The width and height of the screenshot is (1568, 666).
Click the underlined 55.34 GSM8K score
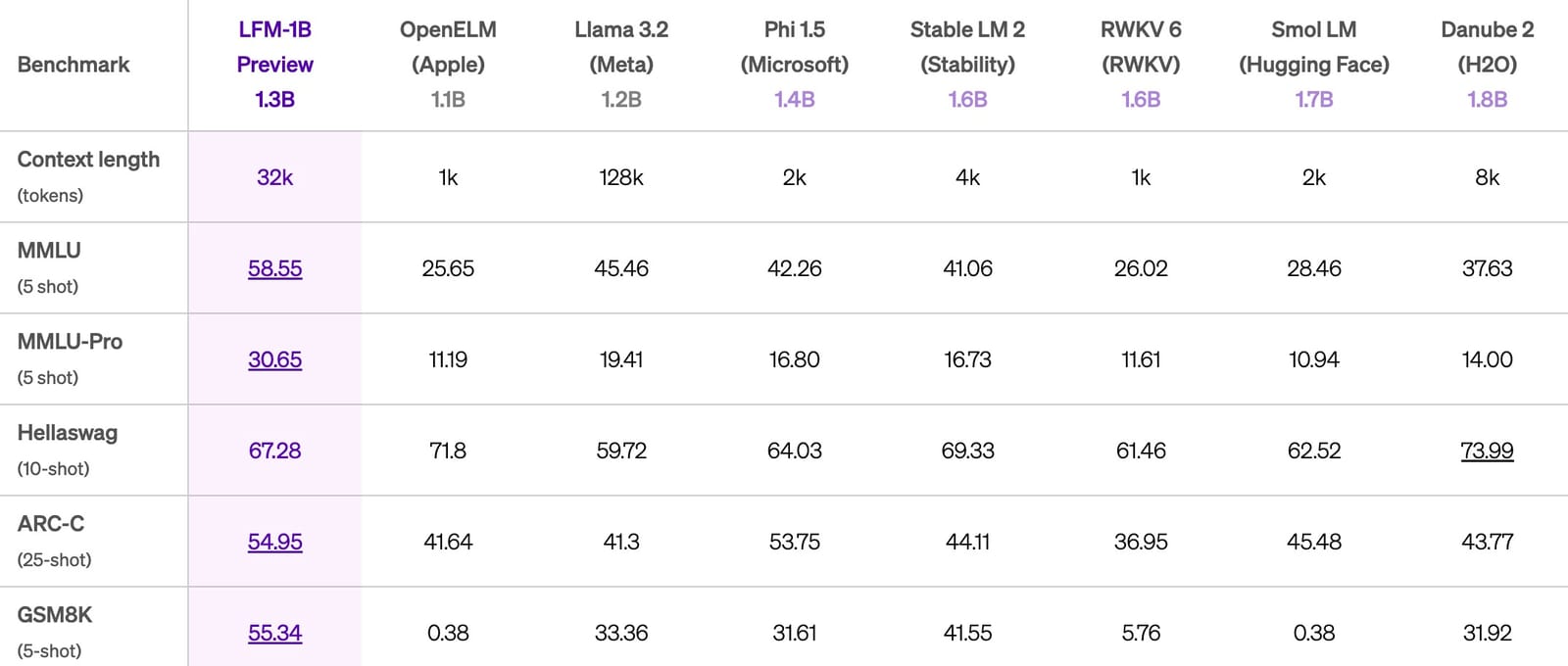pyautogui.click(x=274, y=633)
